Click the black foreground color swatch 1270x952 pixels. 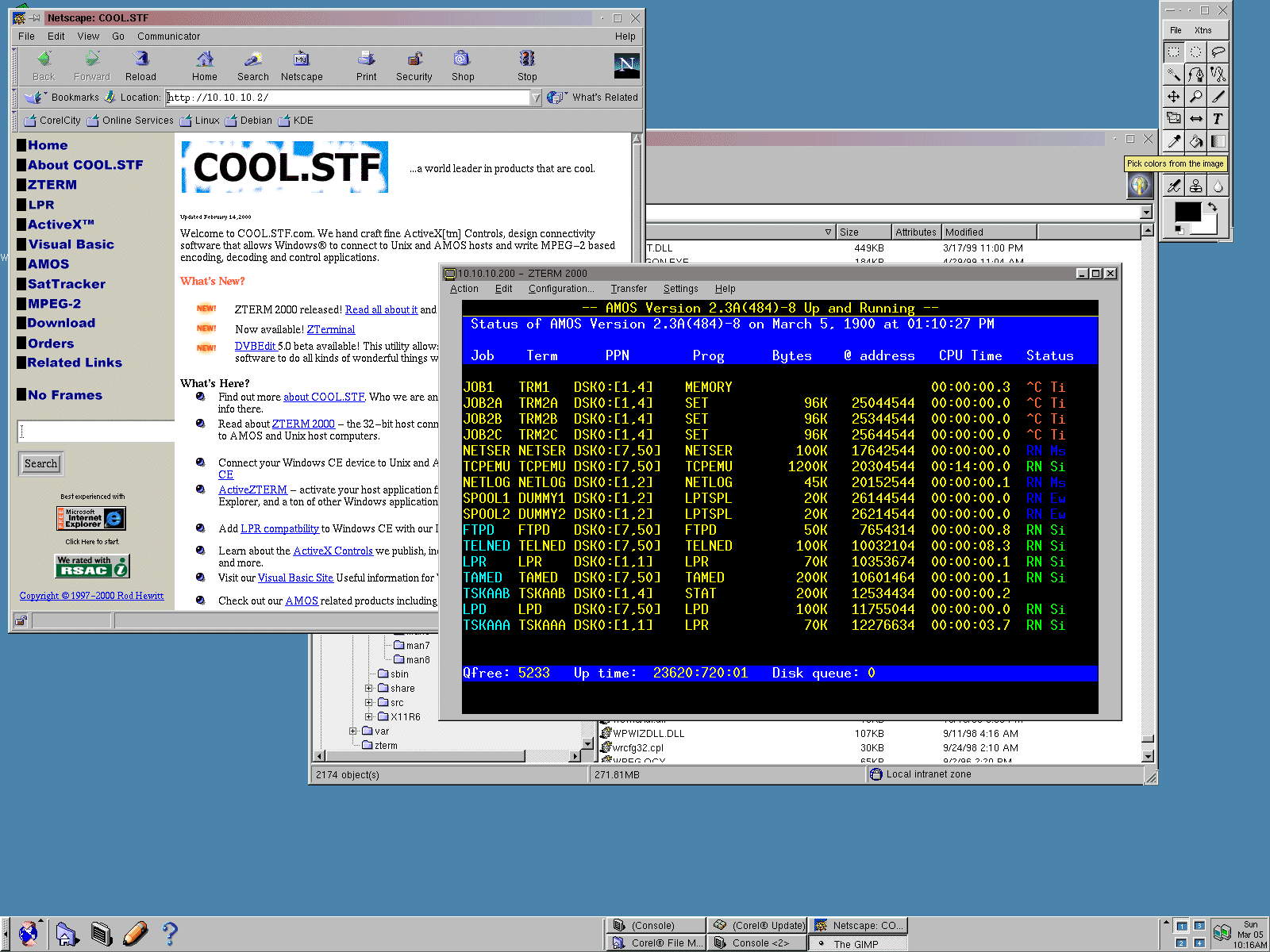pos(1187,212)
